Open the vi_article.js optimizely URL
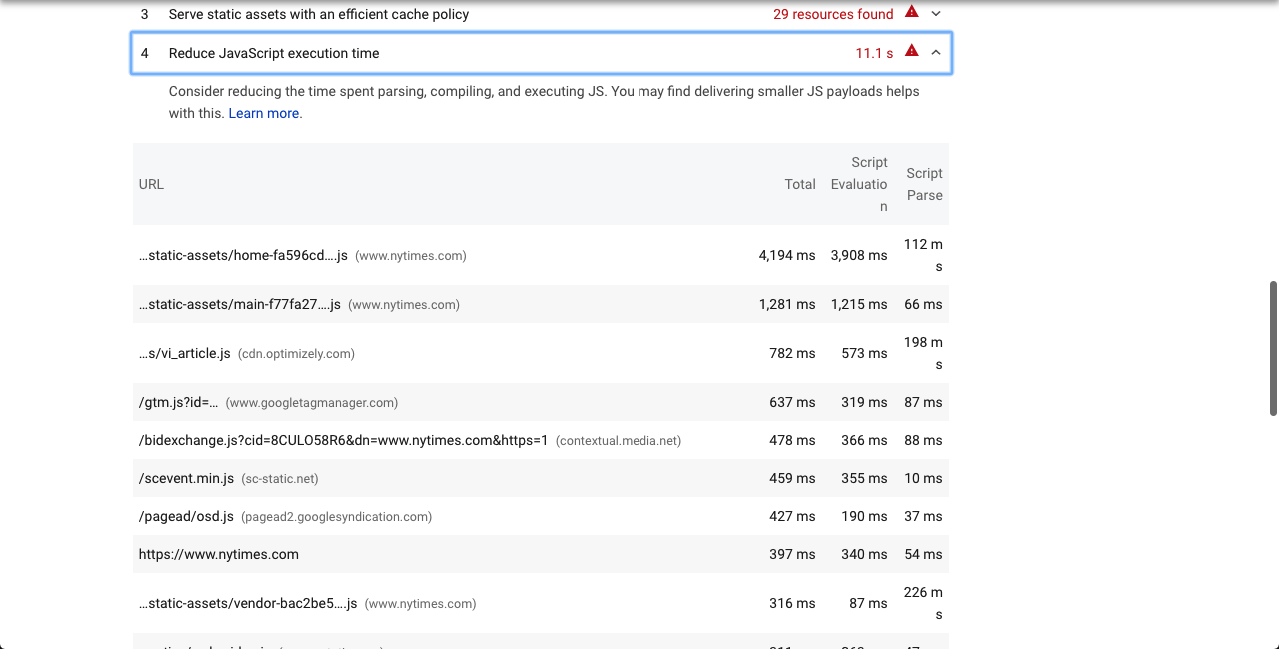This screenshot has height=649, width=1279. [x=185, y=354]
